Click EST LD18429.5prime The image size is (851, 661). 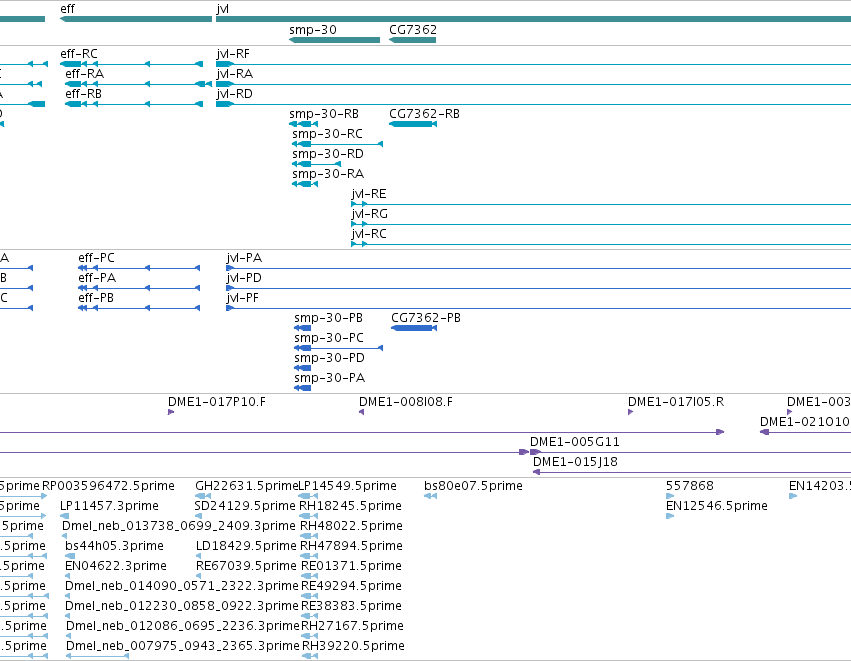[x=199, y=556]
